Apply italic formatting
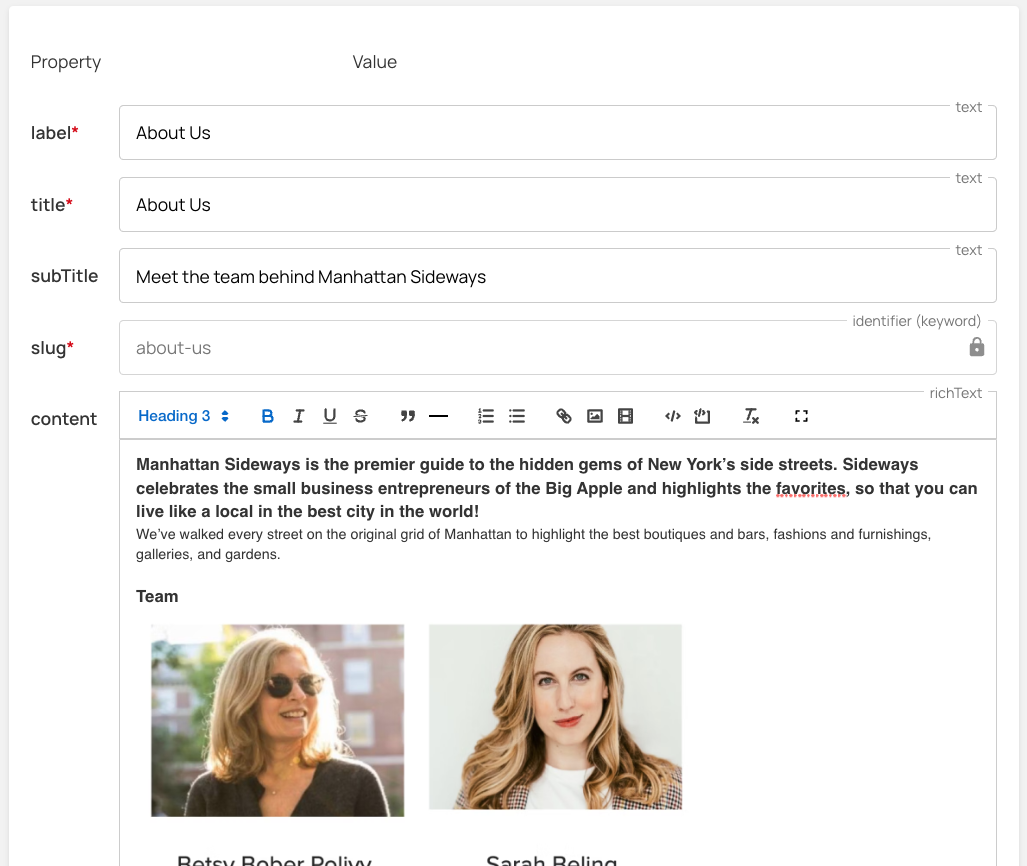This screenshot has height=866, width=1027. (298, 417)
